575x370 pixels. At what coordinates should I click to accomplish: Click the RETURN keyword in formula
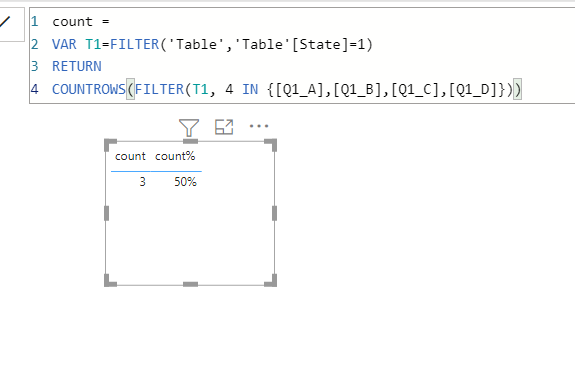coord(77,66)
